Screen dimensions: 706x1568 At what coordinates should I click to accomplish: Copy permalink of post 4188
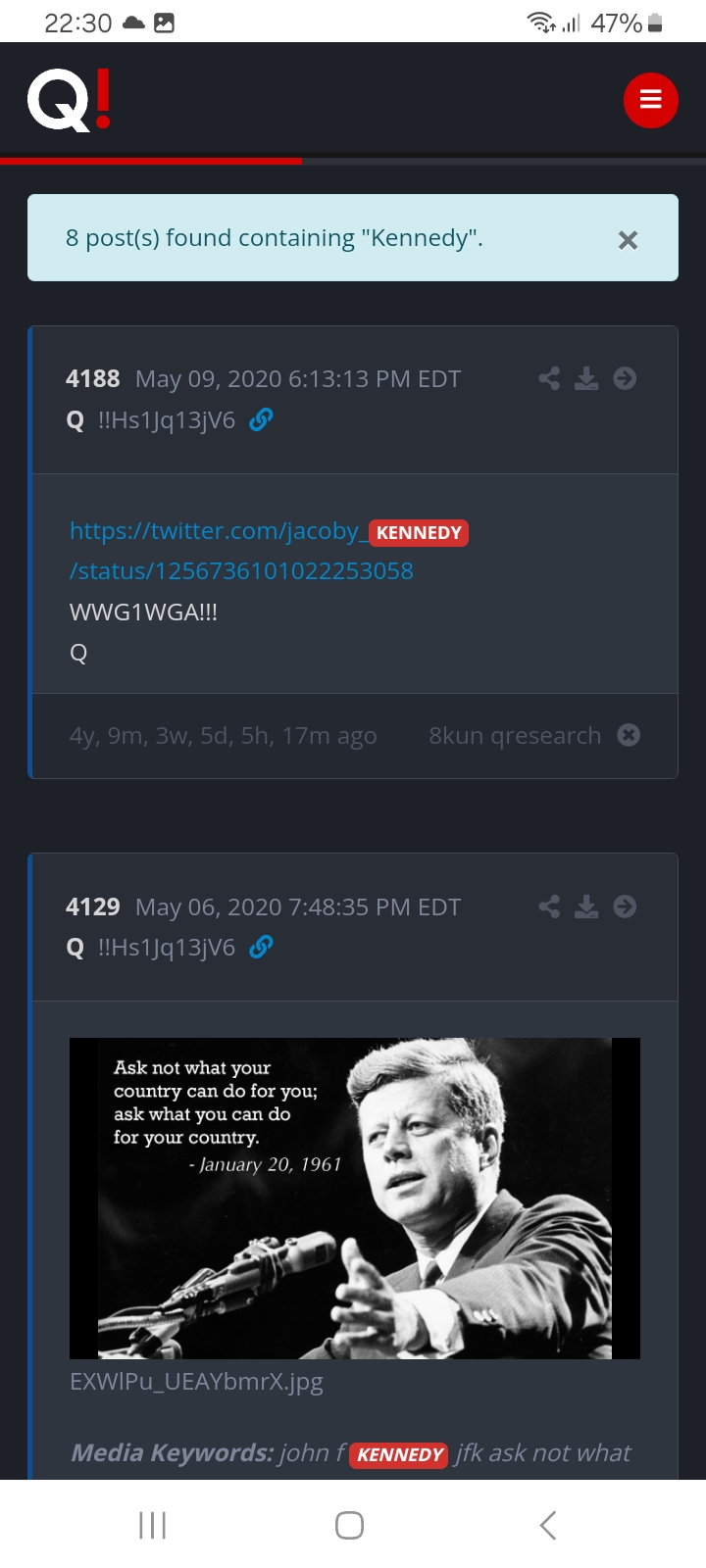point(261,420)
